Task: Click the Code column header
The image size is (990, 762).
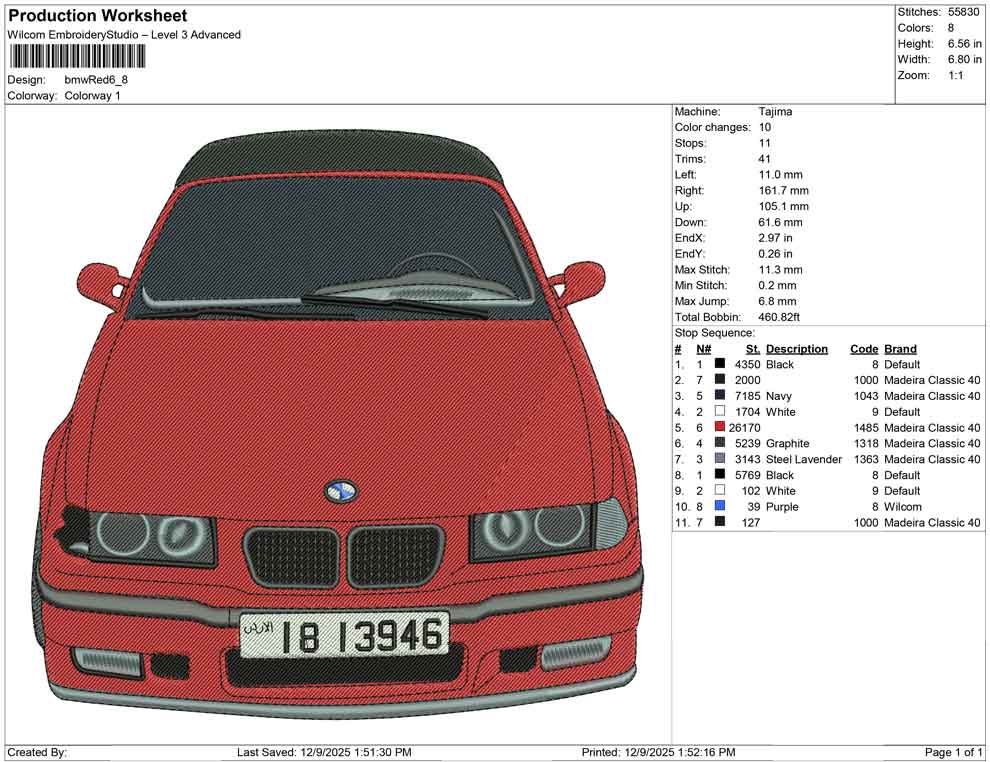Action: click(x=864, y=348)
